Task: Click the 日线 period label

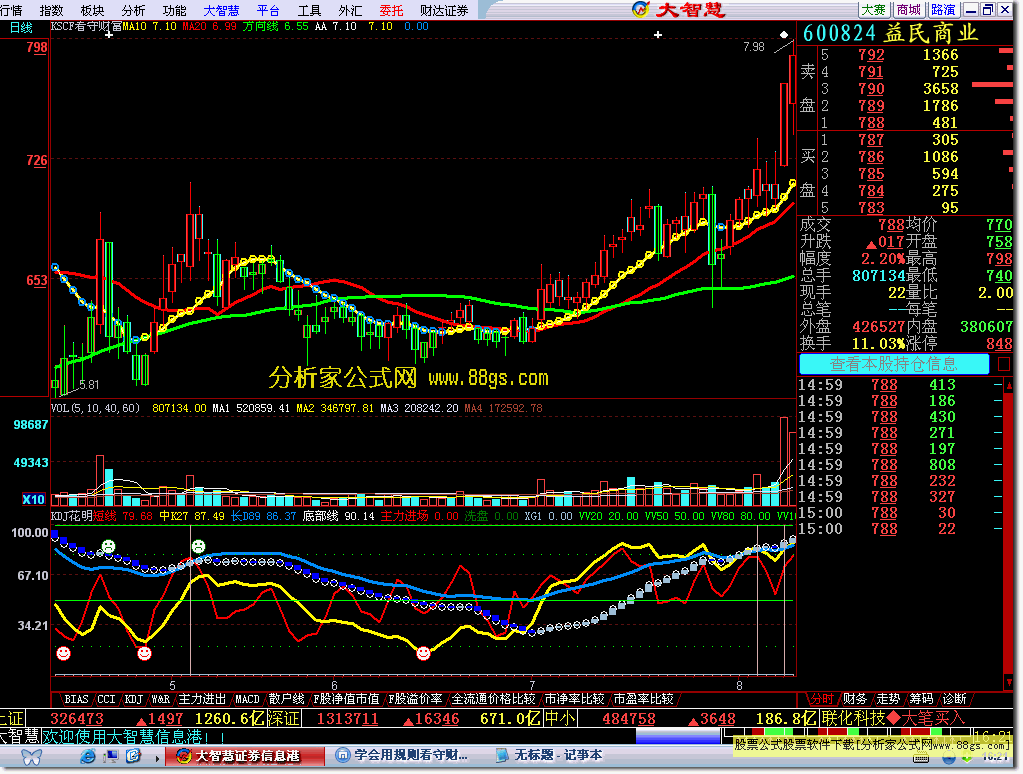Action: click(x=21, y=27)
